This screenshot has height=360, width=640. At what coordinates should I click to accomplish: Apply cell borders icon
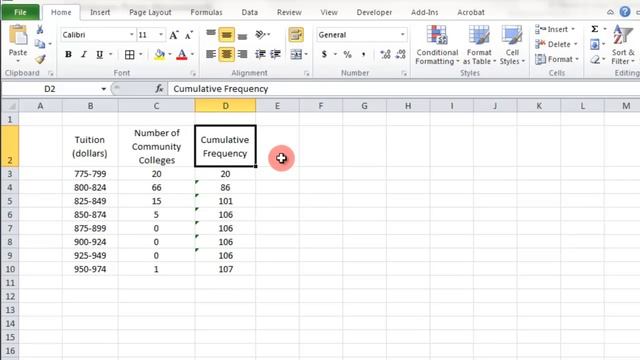tap(129, 54)
